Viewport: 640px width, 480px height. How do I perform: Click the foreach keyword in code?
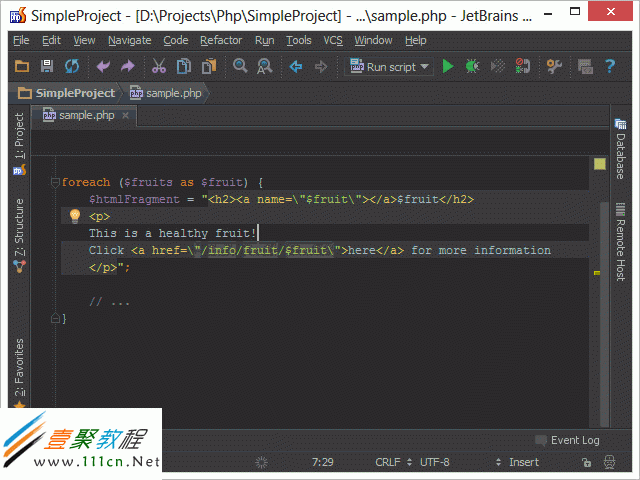coord(86,182)
